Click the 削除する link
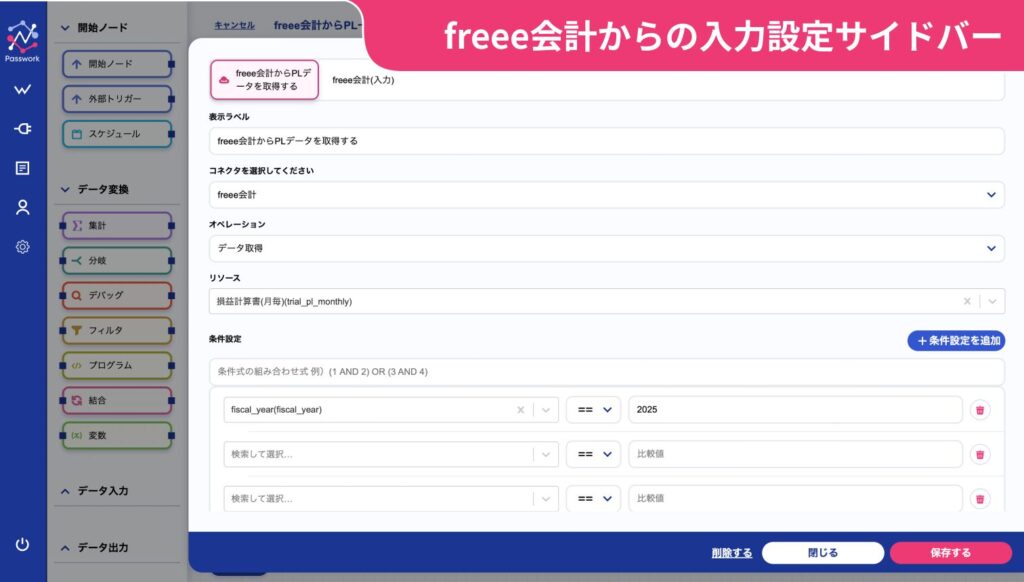Viewport: 1024px width, 582px height. point(731,553)
